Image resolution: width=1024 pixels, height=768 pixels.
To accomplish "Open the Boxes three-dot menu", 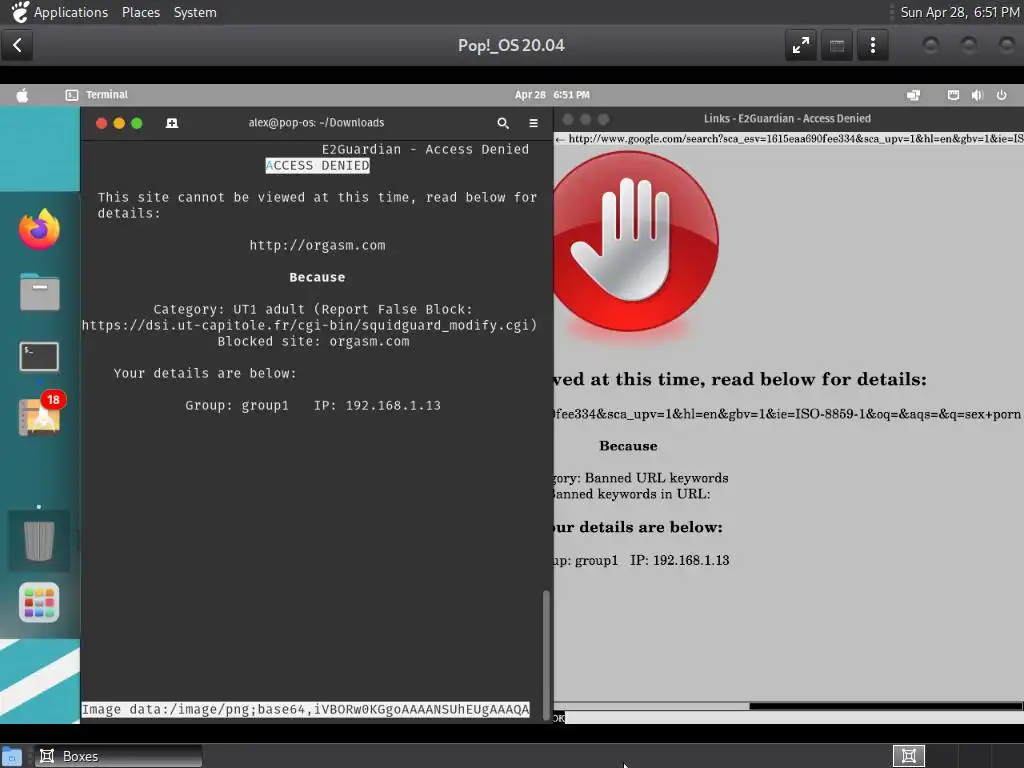I will tap(872, 45).
